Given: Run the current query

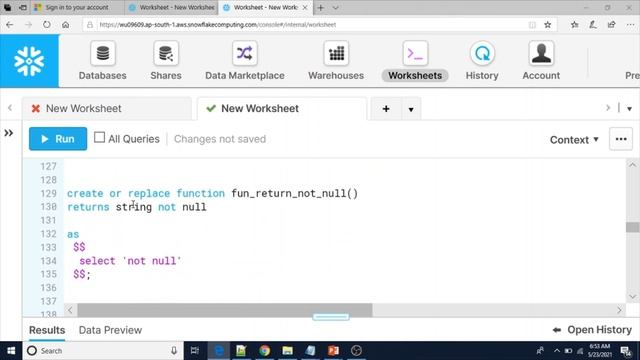Looking at the screenshot, I should point(58,139).
